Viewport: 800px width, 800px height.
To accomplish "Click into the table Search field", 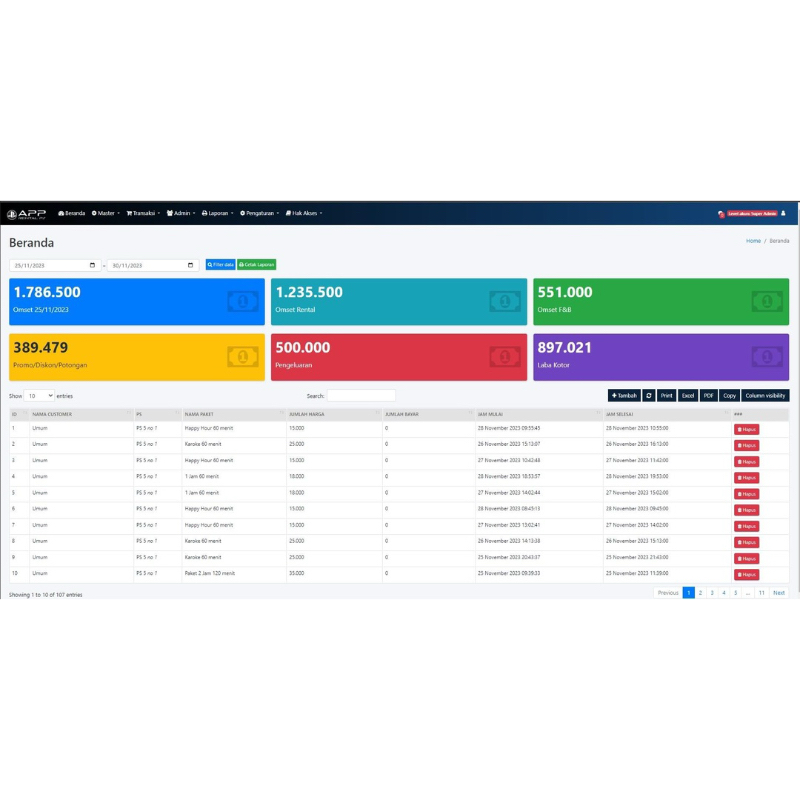I will click(361, 395).
